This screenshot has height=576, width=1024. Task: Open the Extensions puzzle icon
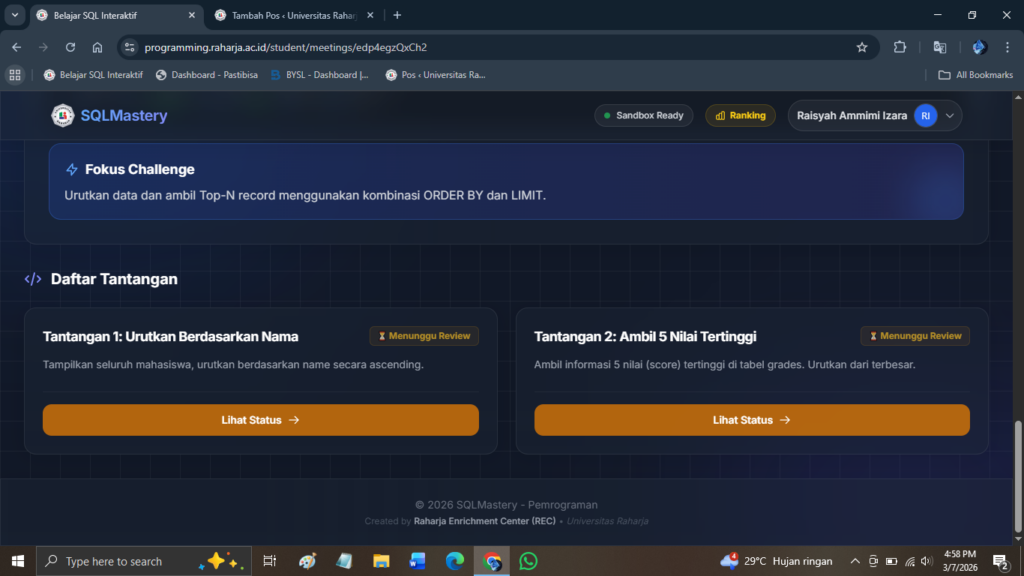click(899, 47)
